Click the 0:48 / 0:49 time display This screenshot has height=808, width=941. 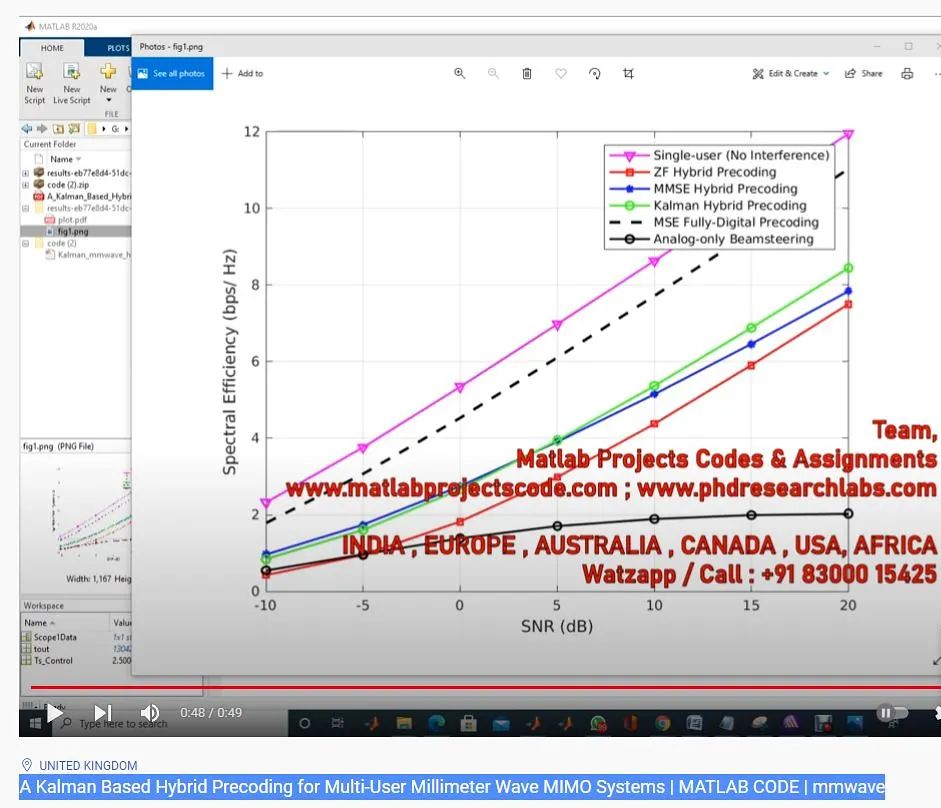(x=211, y=713)
